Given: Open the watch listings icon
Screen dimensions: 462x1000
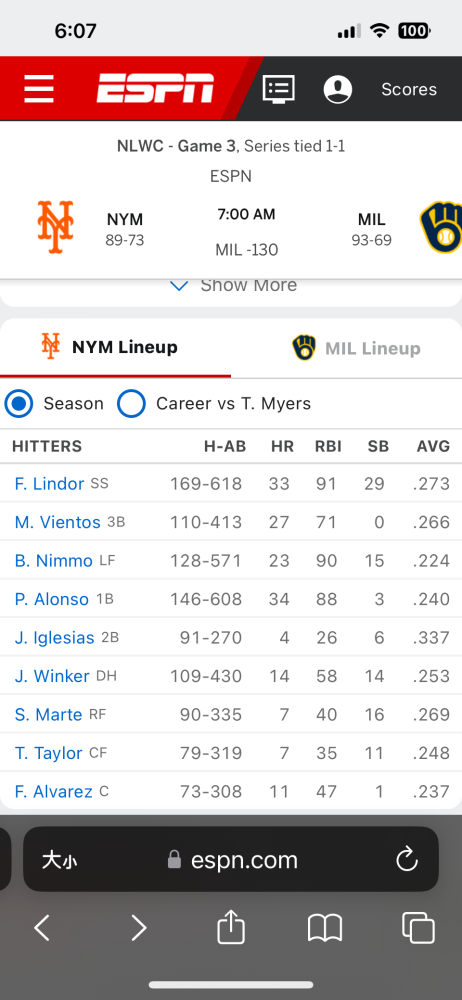Looking at the screenshot, I should (279, 89).
